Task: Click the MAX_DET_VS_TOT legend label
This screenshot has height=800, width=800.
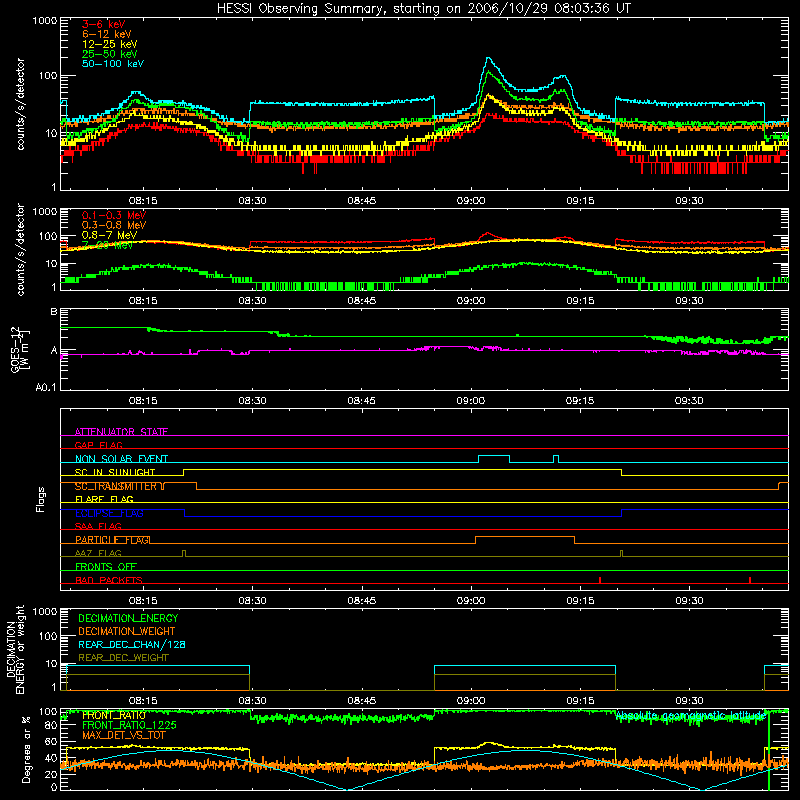Action: point(123,735)
